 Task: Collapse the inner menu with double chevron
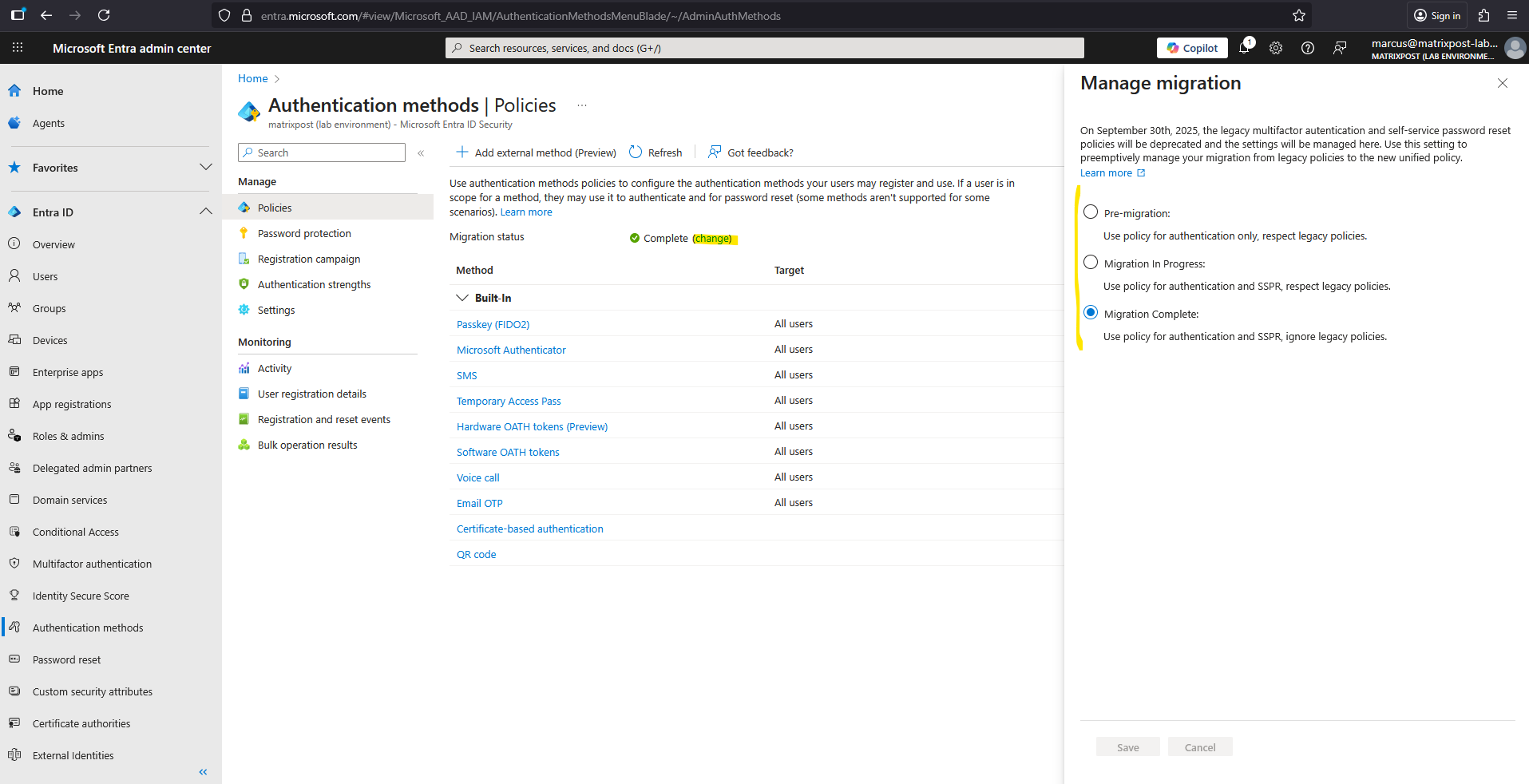(421, 153)
